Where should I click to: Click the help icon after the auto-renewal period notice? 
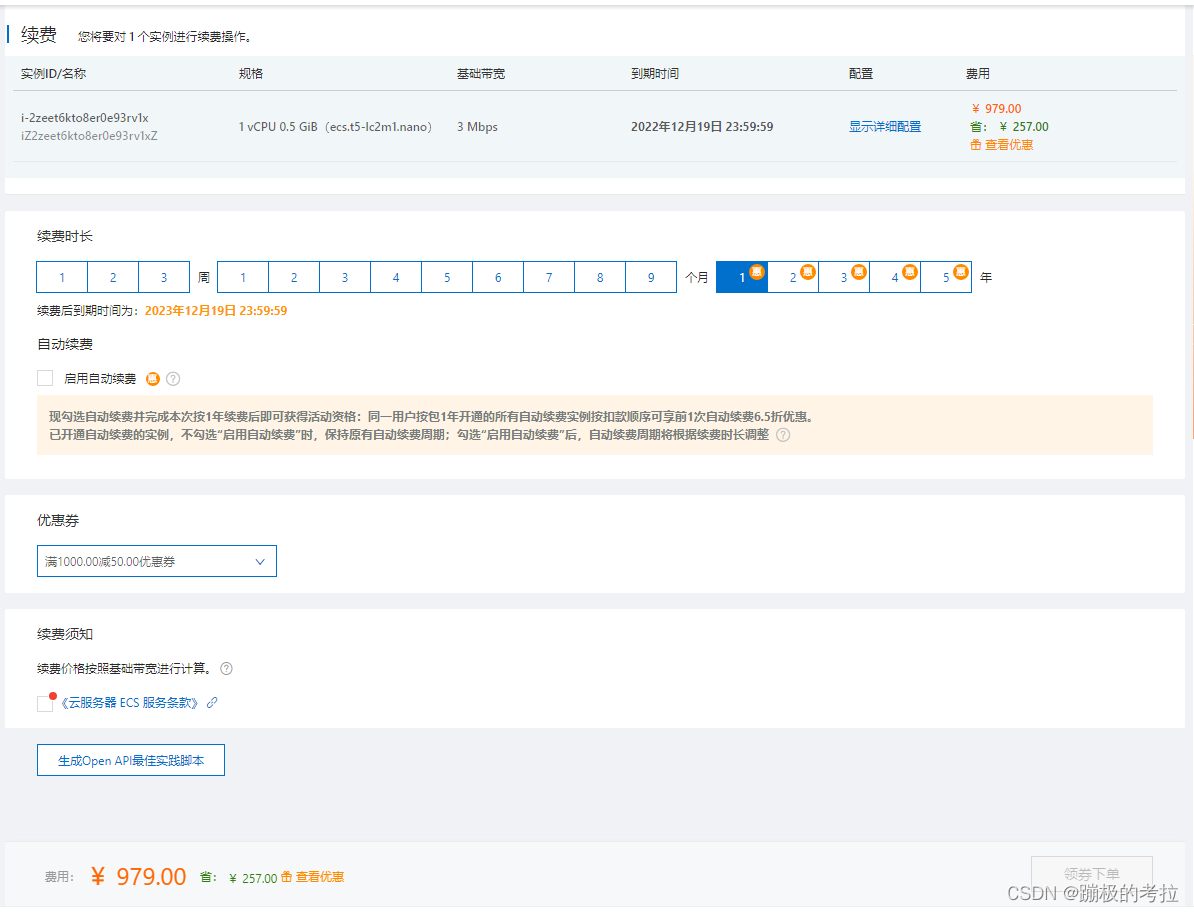coord(783,434)
